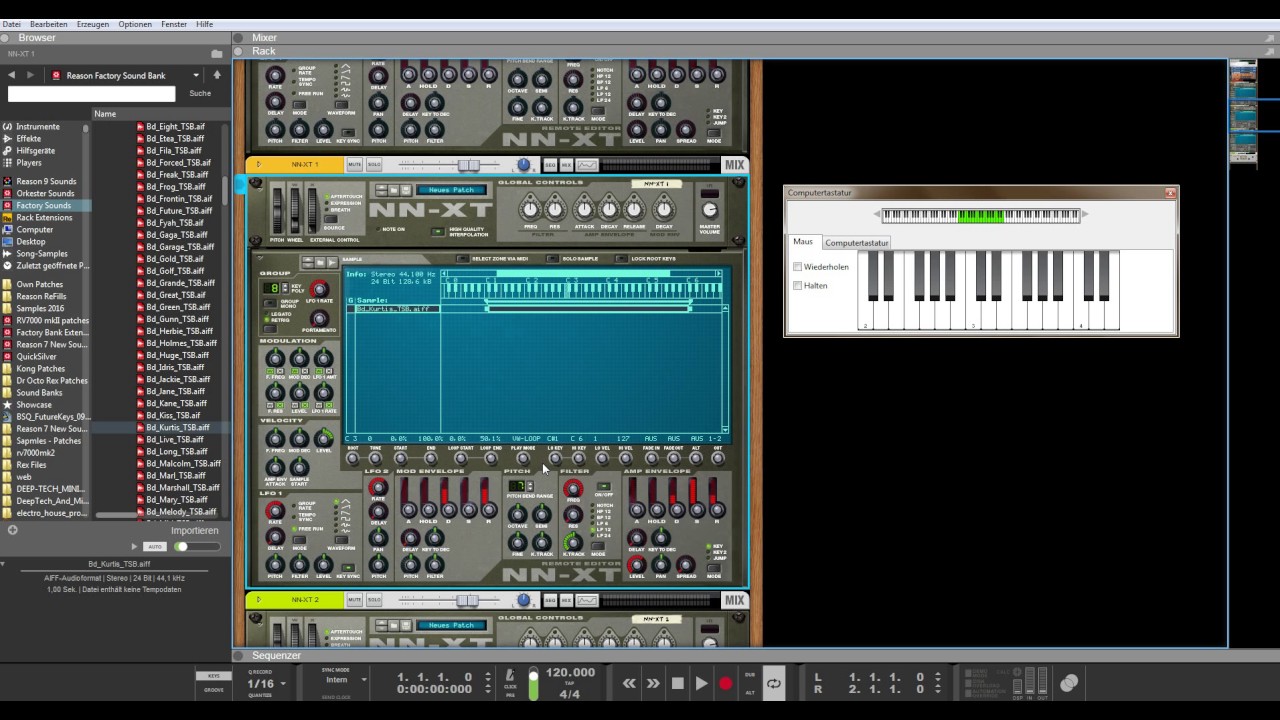Solo the NN-XT 1 device
1280x720 pixels.
374,165
